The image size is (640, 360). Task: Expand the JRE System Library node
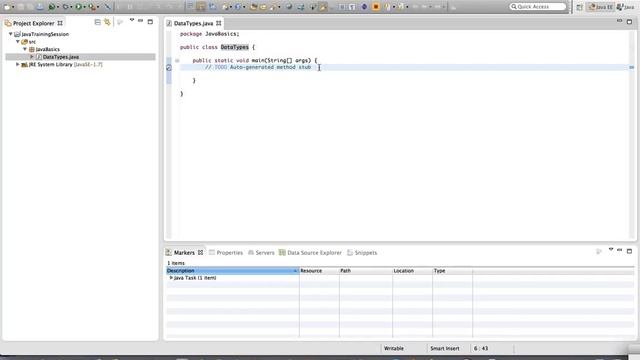click(x=18, y=64)
